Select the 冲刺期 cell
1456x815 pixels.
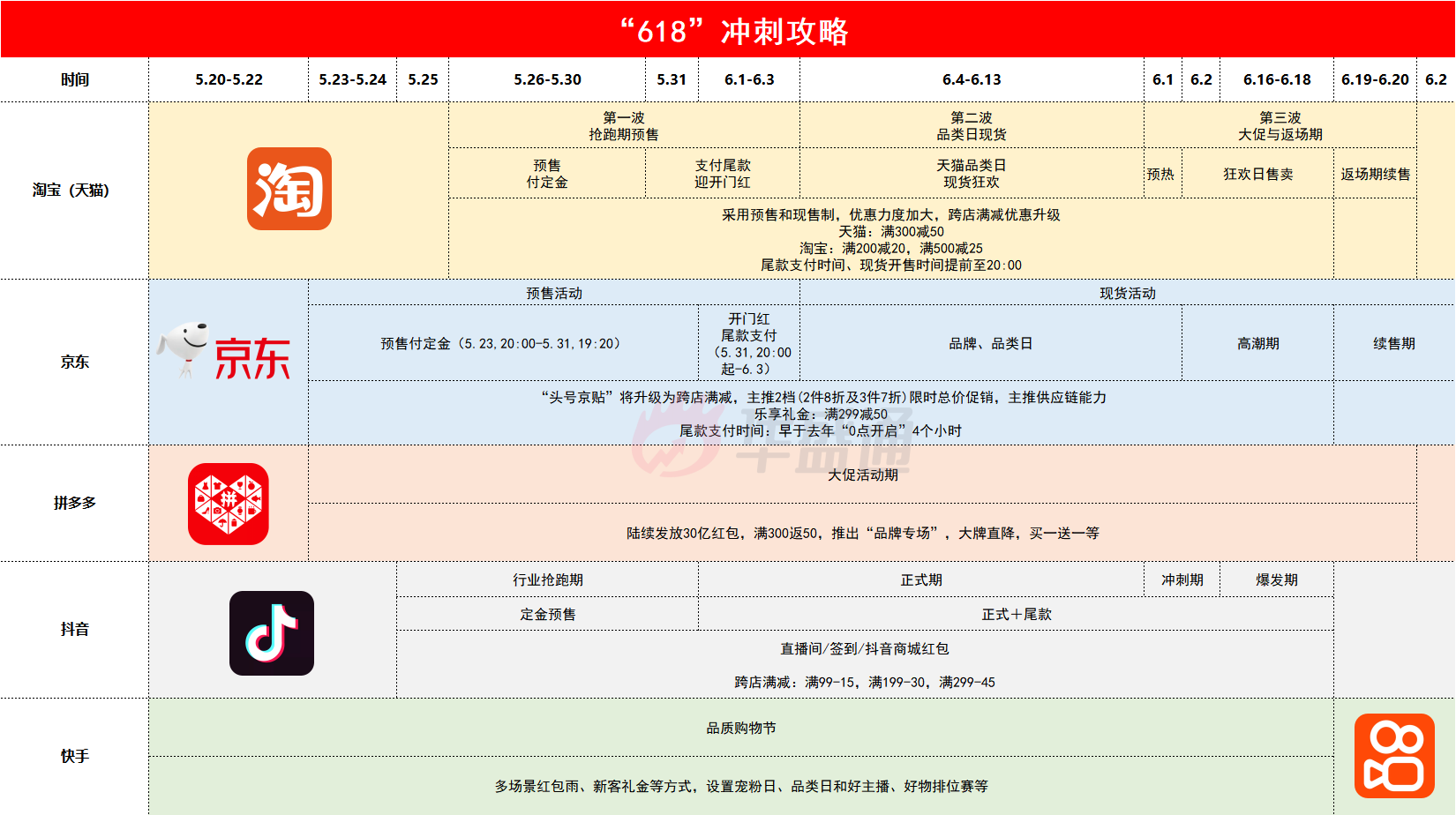[x=1182, y=579]
